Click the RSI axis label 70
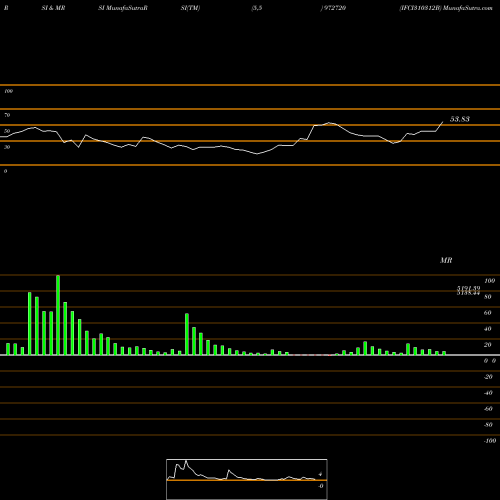Viewport: 500px width, 500px height. (x=7, y=115)
